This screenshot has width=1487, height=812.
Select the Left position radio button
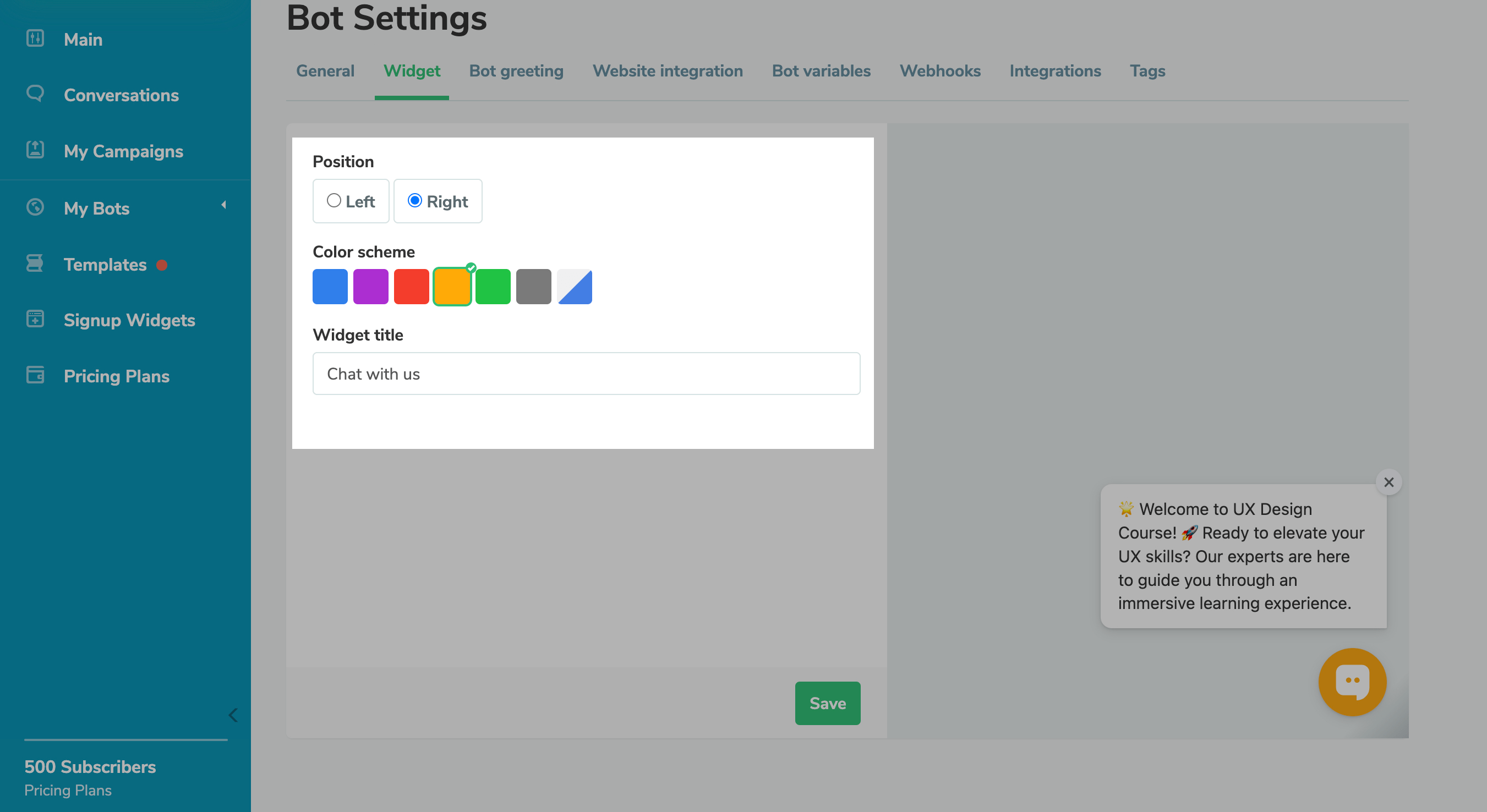click(334, 200)
